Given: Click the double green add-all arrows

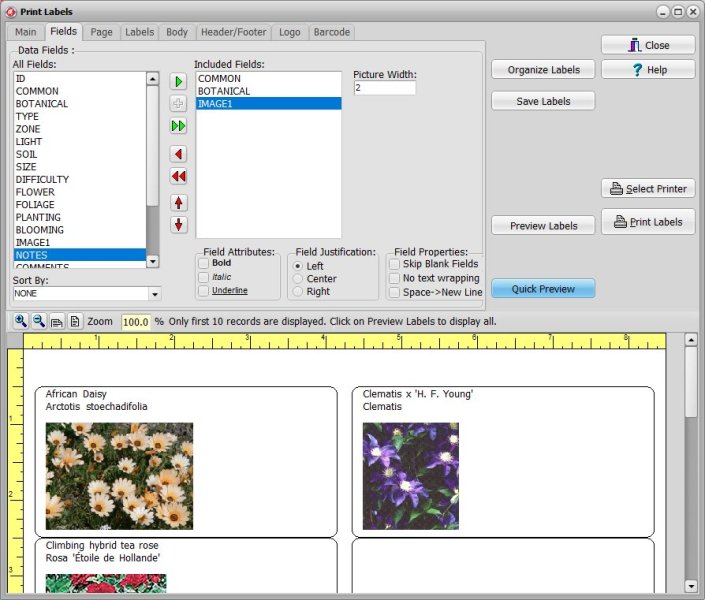Looking at the screenshot, I should point(178,126).
